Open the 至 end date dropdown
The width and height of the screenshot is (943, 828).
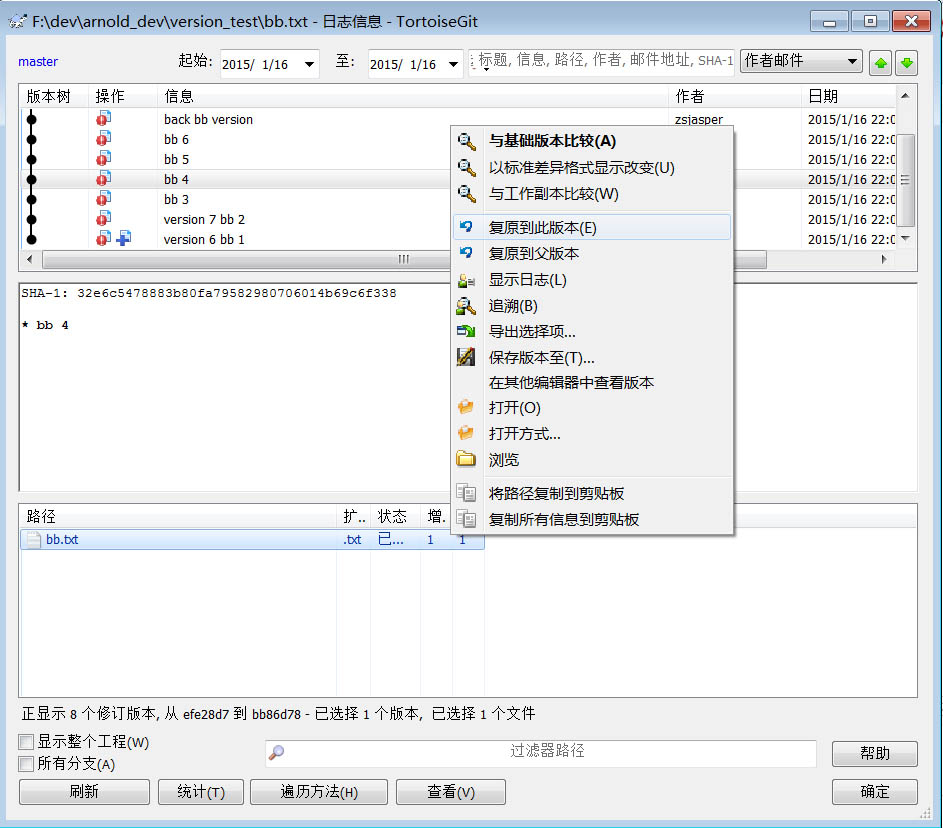pos(453,64)
